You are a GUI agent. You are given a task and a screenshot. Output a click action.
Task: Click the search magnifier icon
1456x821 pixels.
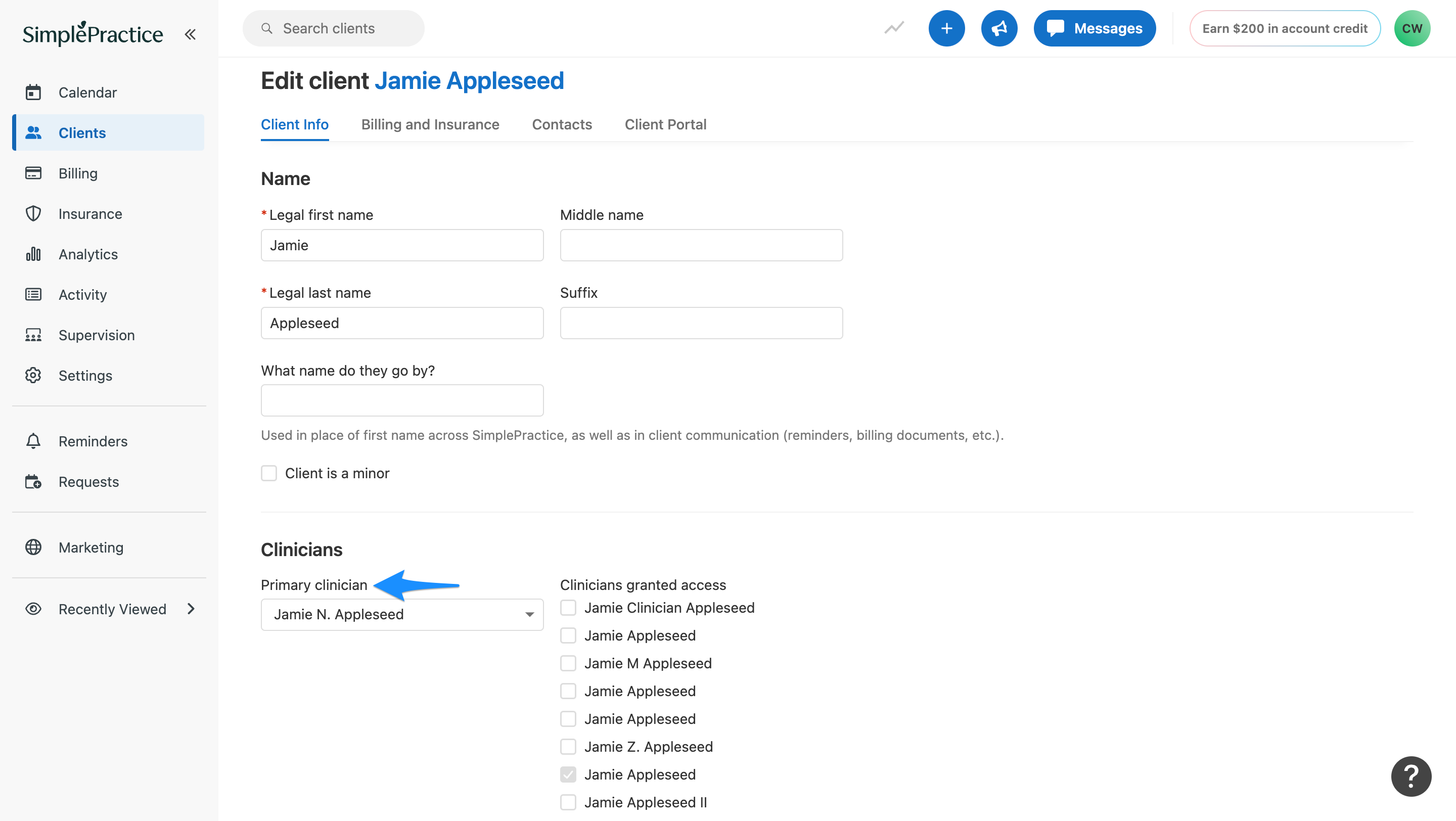(x=267, y=28)
